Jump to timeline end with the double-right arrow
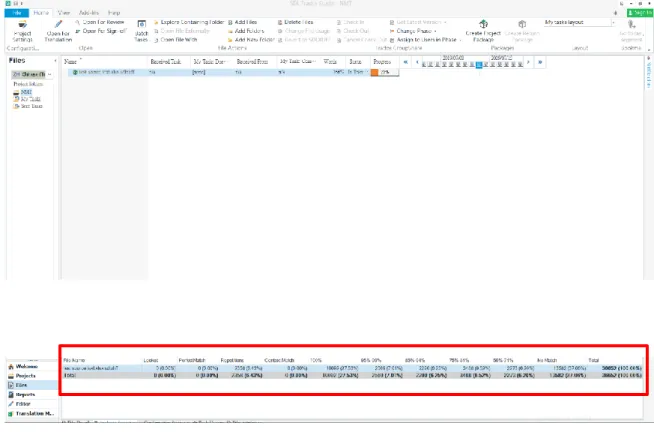The height and width of the screenshot is (432, 654). click(540, 62)
